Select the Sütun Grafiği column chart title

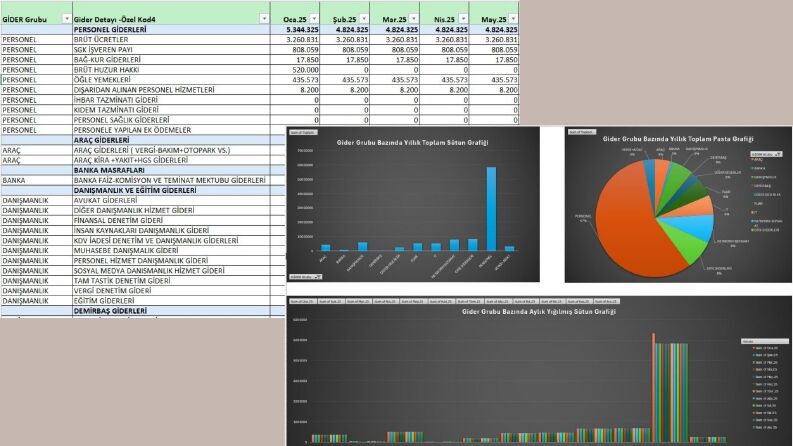(412, 143)
